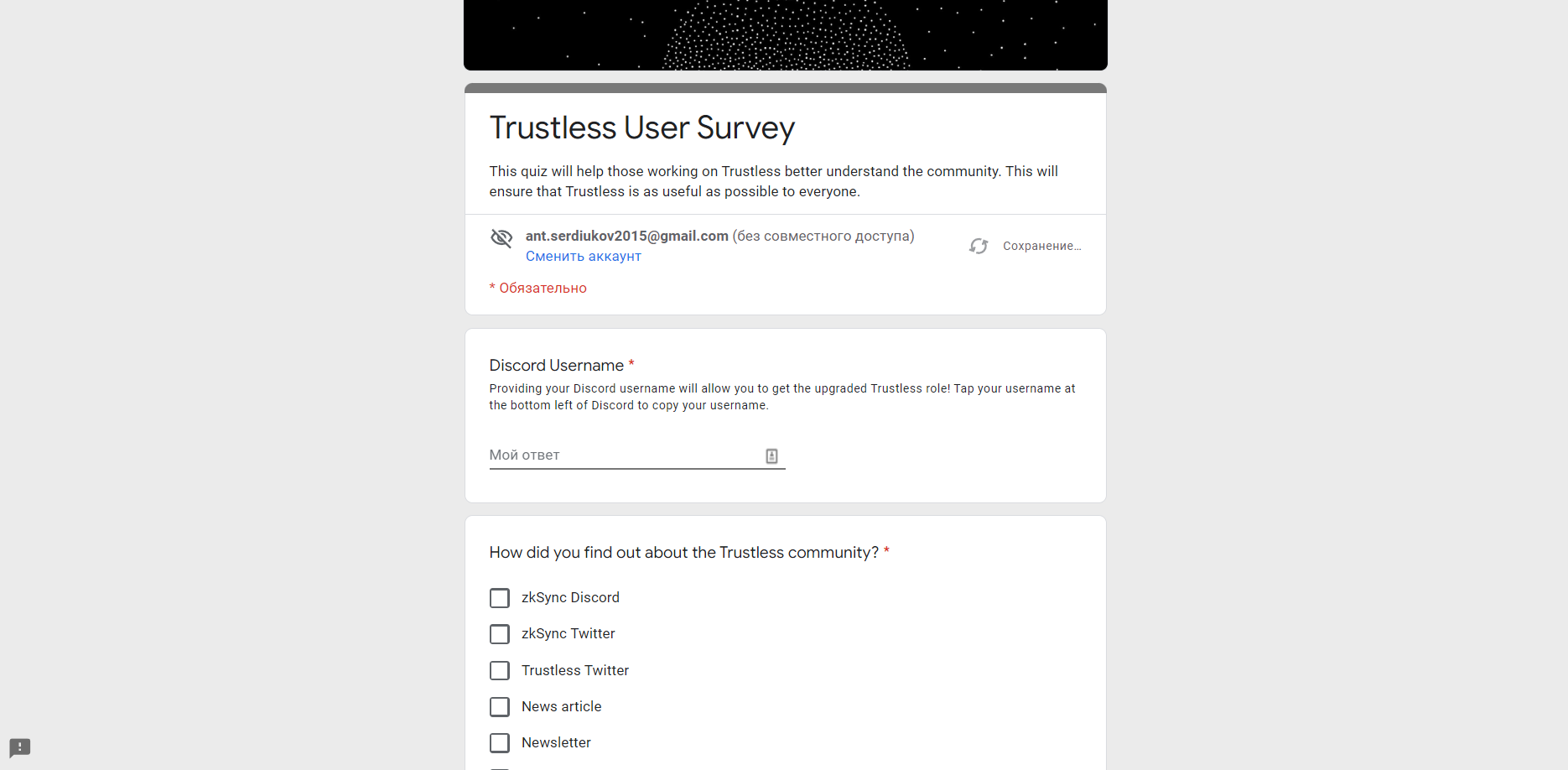Tick the News article checkbox
This screenshot has height=770, width=1568.
click(x=500, y=707)
